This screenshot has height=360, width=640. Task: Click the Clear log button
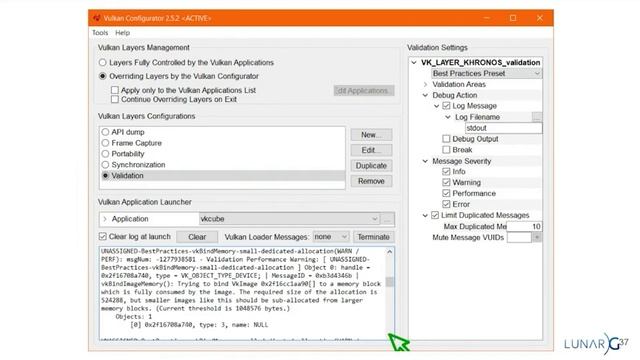(197, 237)
